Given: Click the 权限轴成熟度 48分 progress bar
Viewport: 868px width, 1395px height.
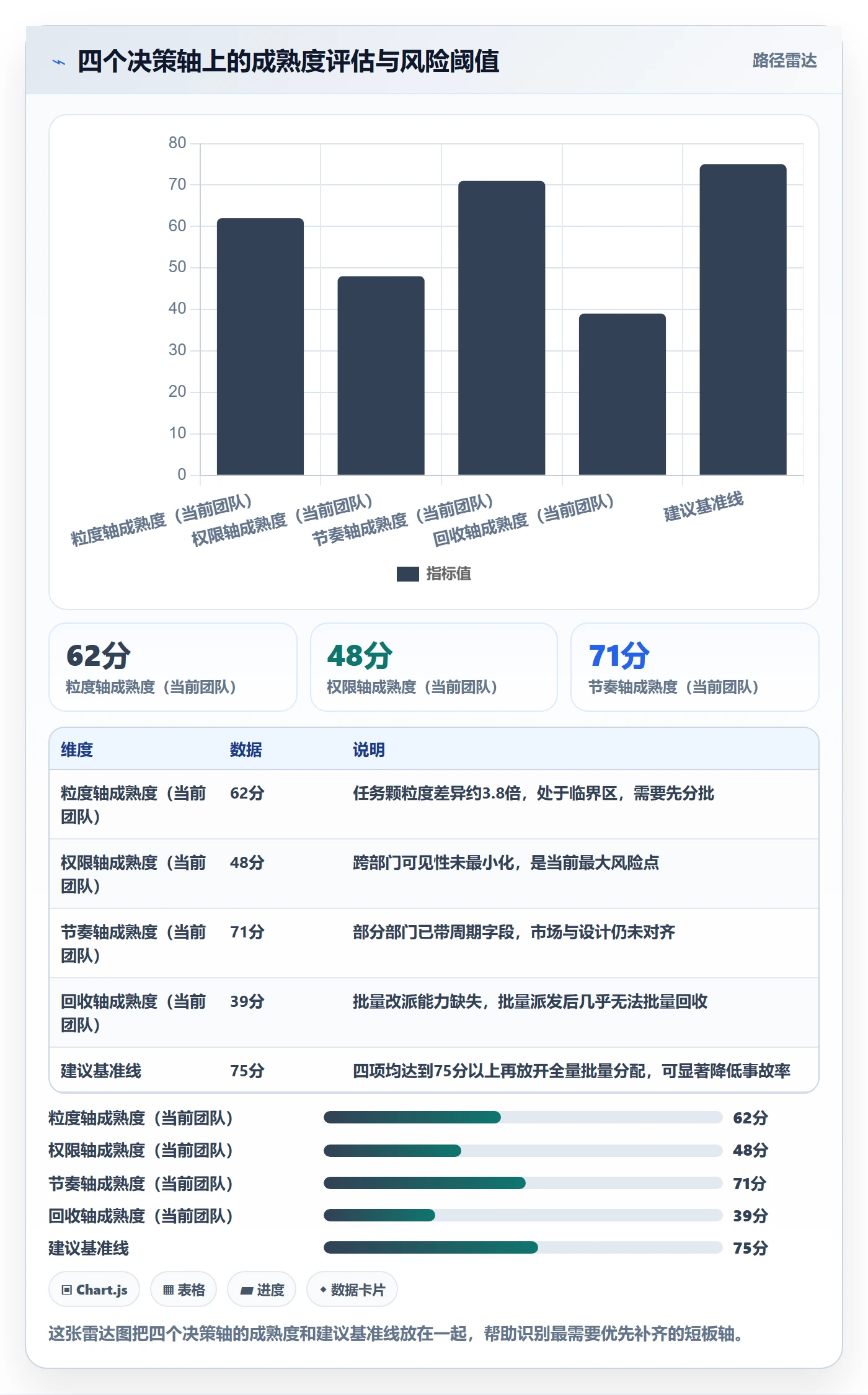Looking at the screenshot, I should (523, 1151).
